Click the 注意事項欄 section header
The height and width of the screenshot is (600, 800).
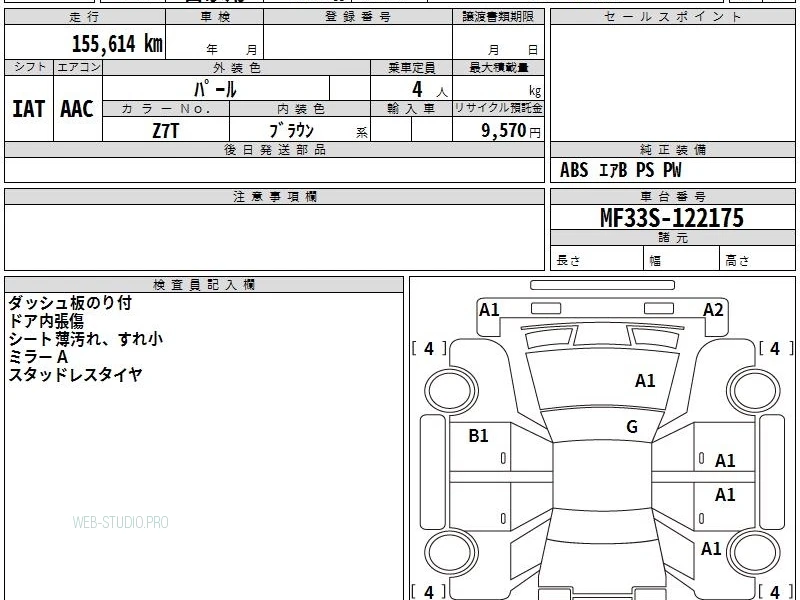pyautogui.click(x=274, y=196)
